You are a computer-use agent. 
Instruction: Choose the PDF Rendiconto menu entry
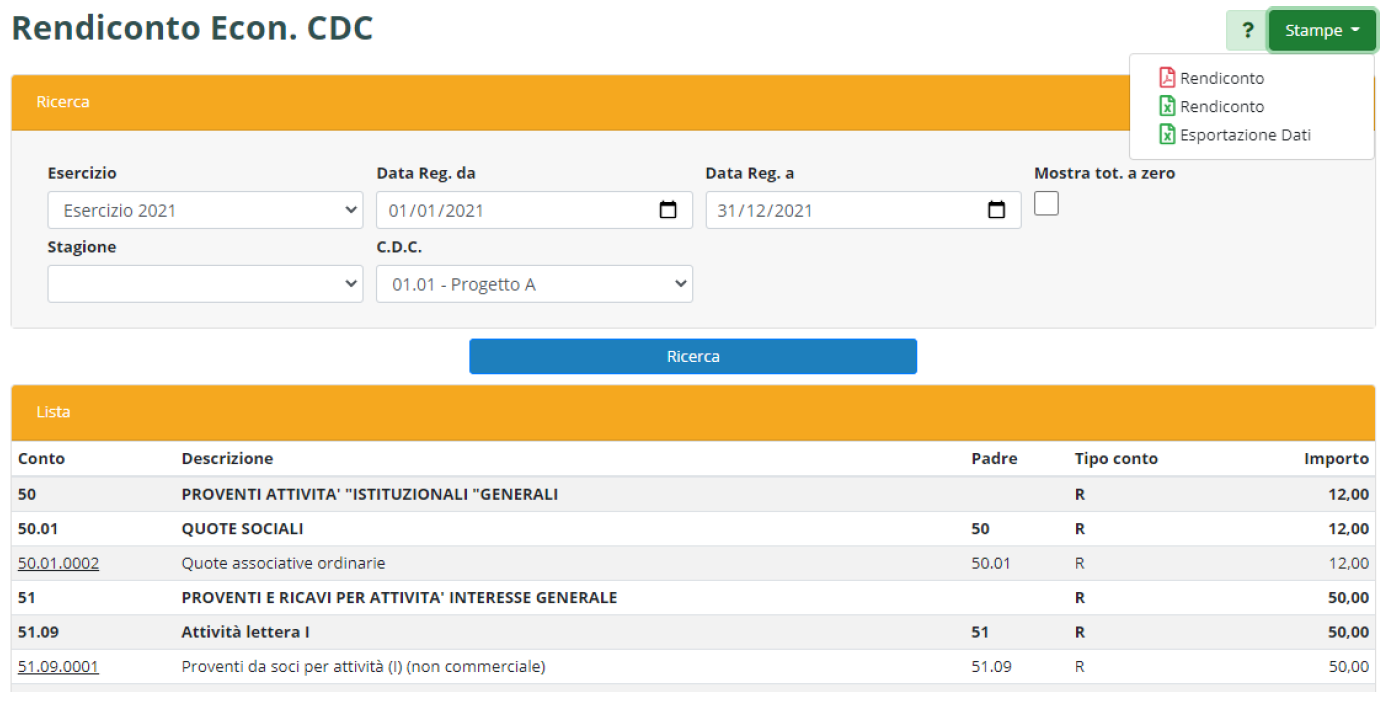click(x=1222, y=78)
